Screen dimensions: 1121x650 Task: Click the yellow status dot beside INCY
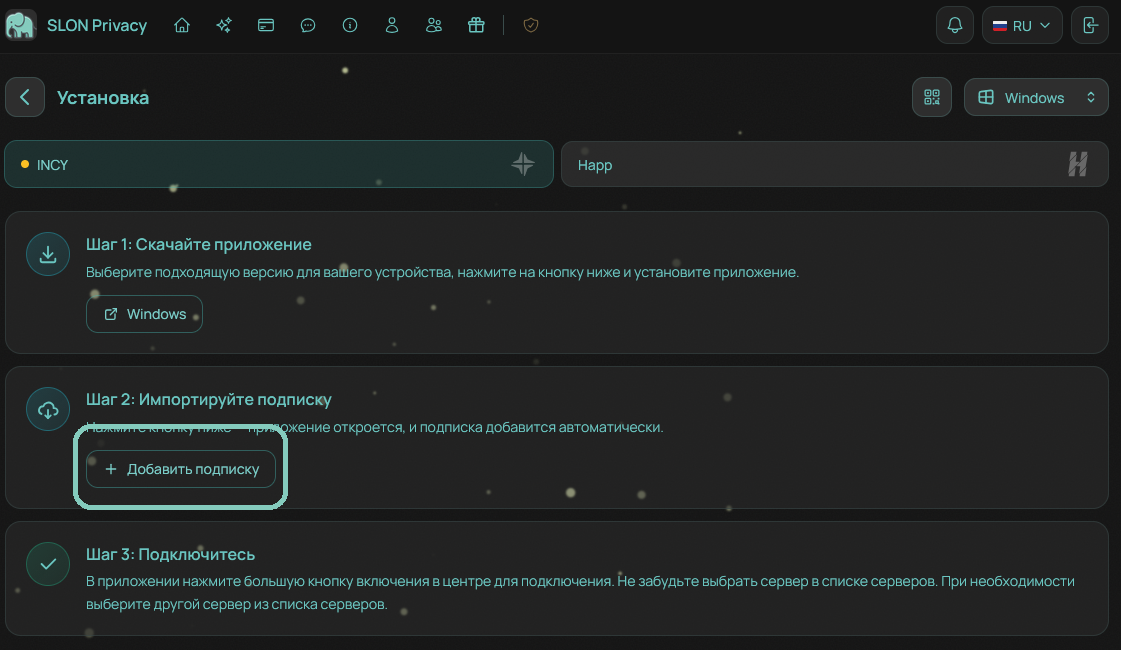[25, 164]
